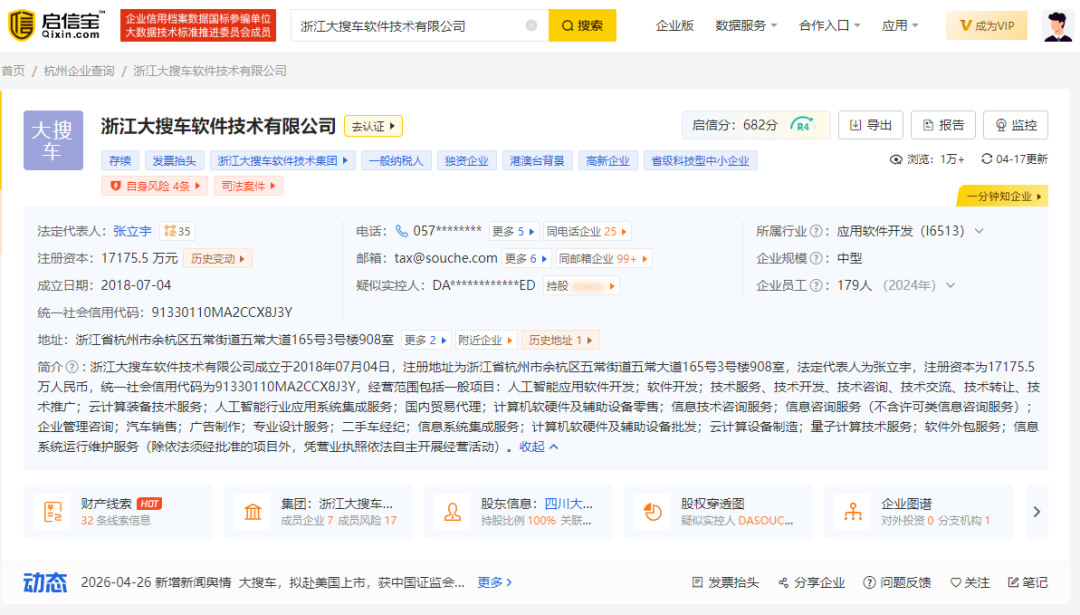
Task: Click help icon beside 企业规模
Action: coord(816,259)
